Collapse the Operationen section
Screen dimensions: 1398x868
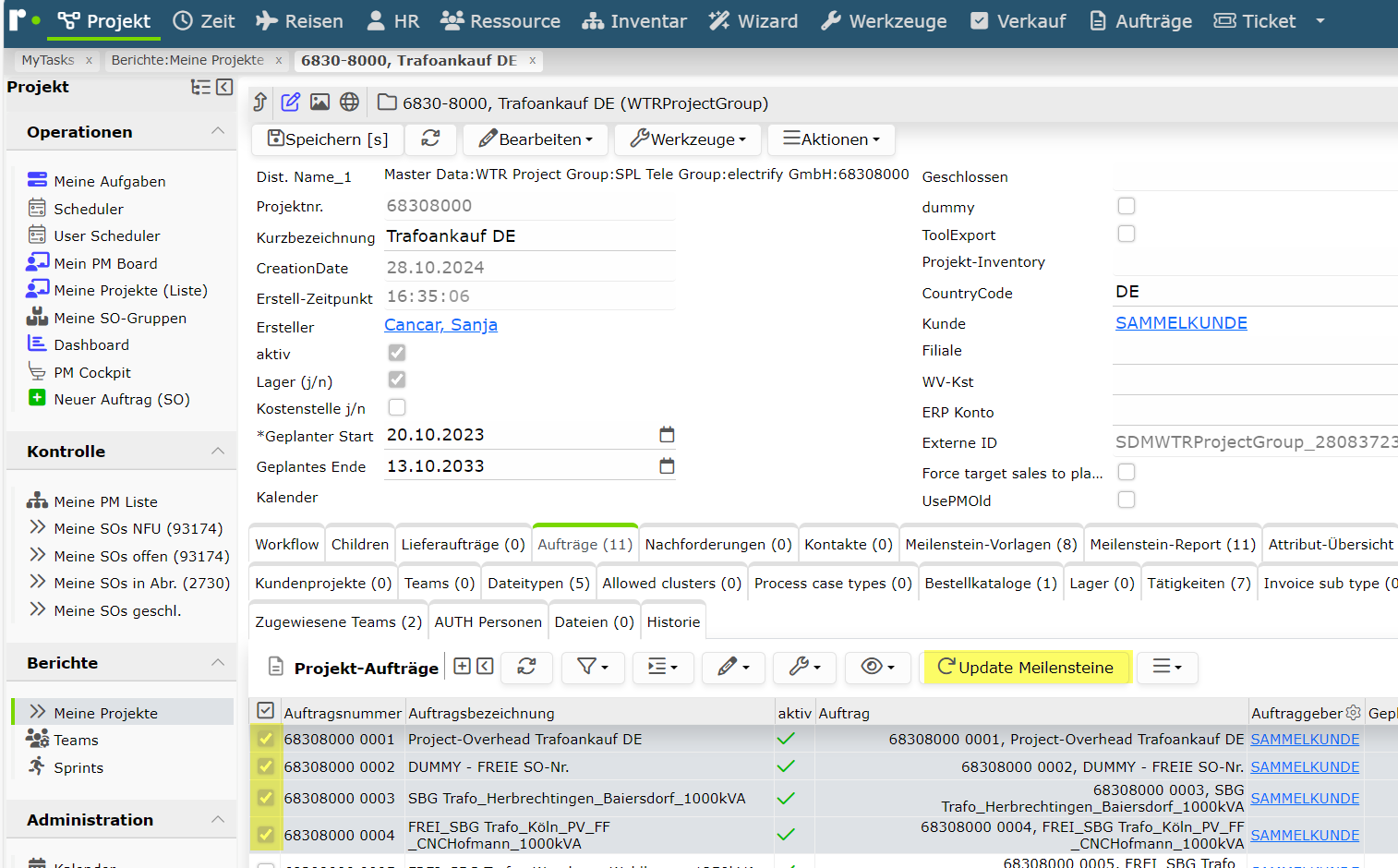[218, 131]
